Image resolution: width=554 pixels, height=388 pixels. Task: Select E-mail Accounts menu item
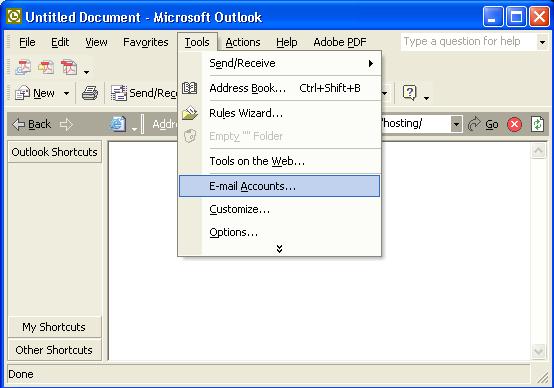point(279,186)
